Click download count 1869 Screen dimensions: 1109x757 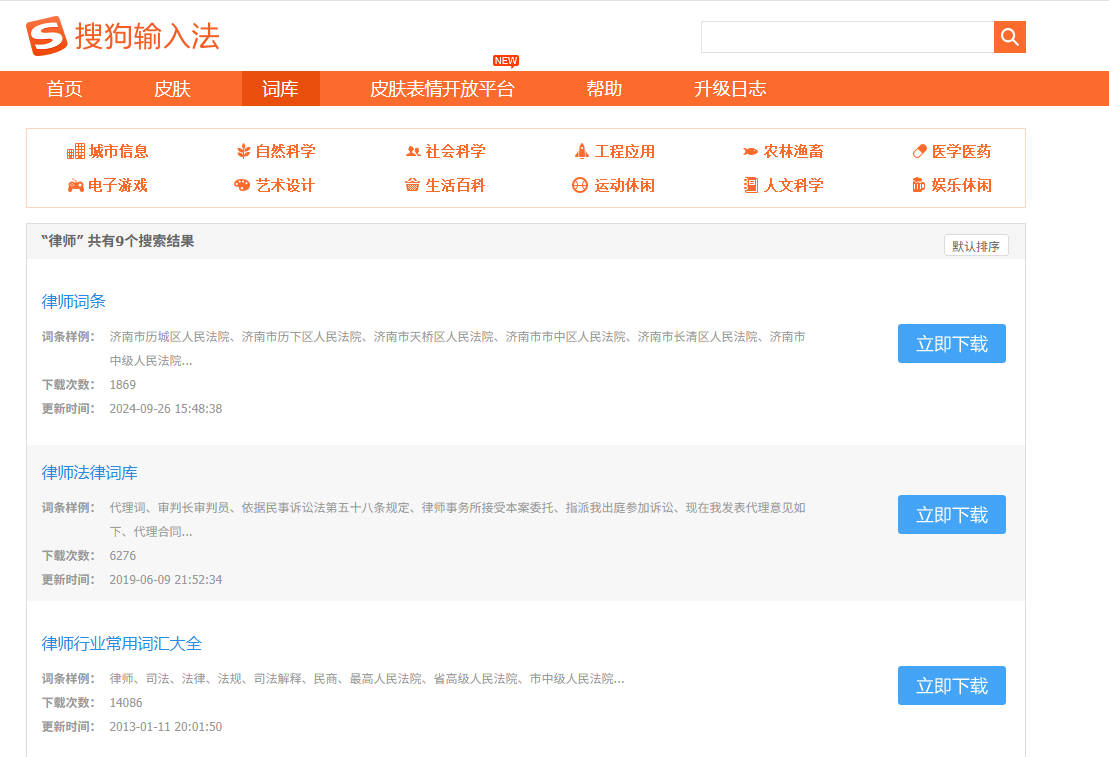(x=122, y=385)
